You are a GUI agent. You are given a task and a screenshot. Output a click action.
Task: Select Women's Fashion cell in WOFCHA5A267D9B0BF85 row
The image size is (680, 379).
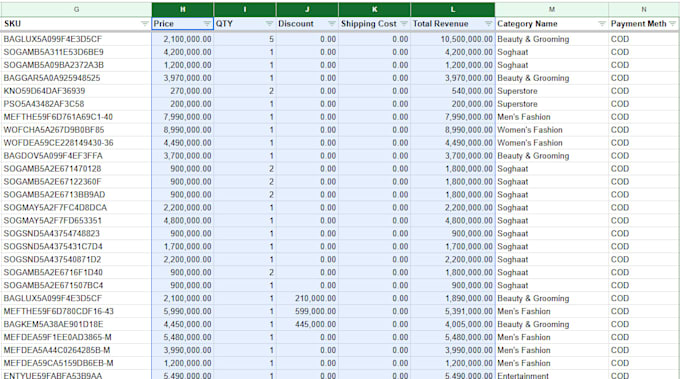[552, 130]
